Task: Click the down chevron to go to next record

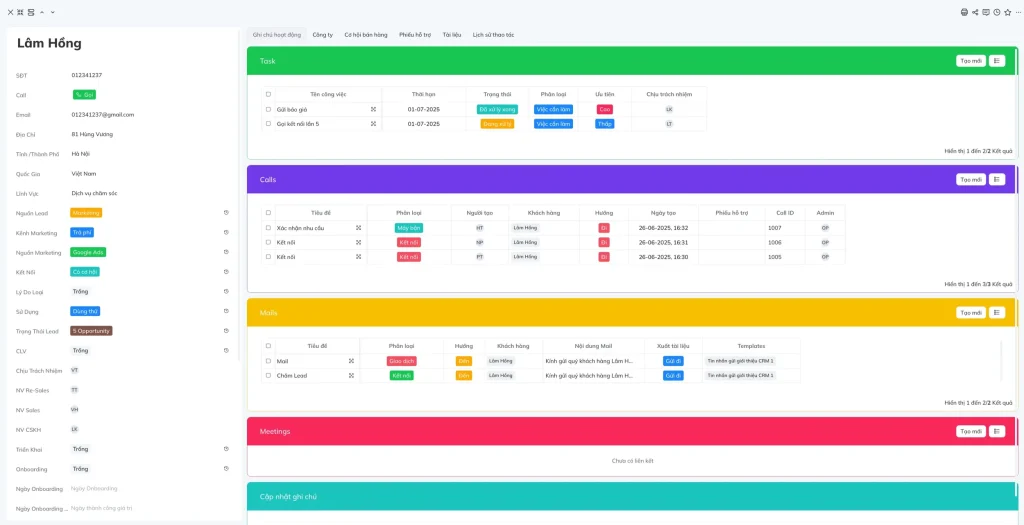Action: pyautogui.click(x=52, y=12)
